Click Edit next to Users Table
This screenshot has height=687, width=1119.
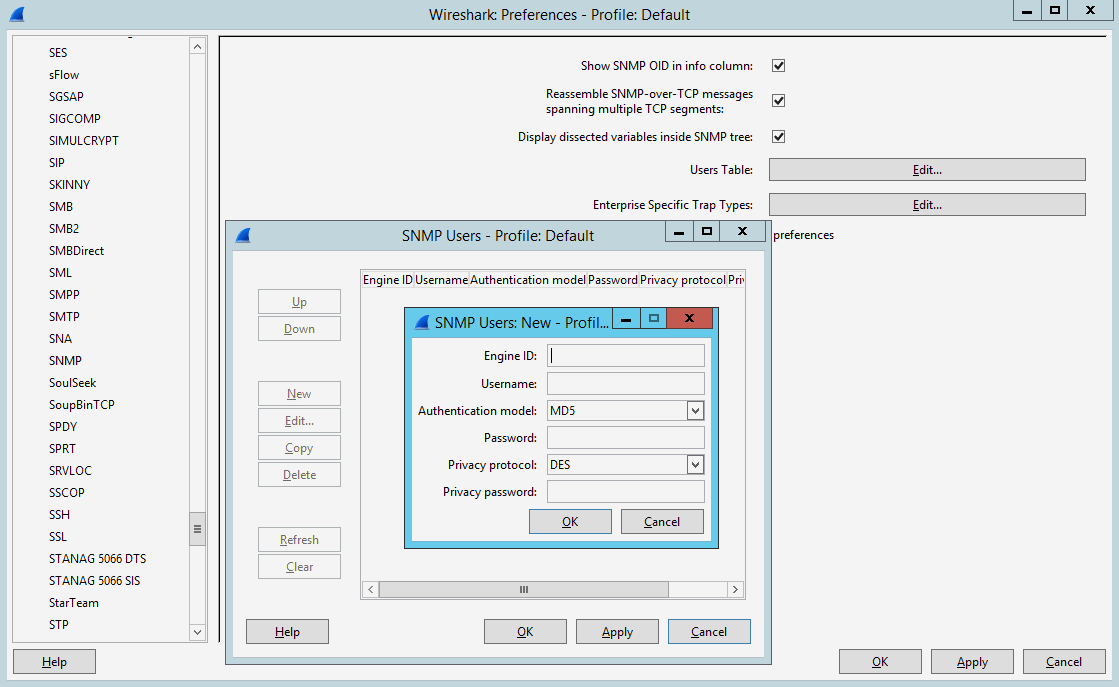click(x=926, y=169)
